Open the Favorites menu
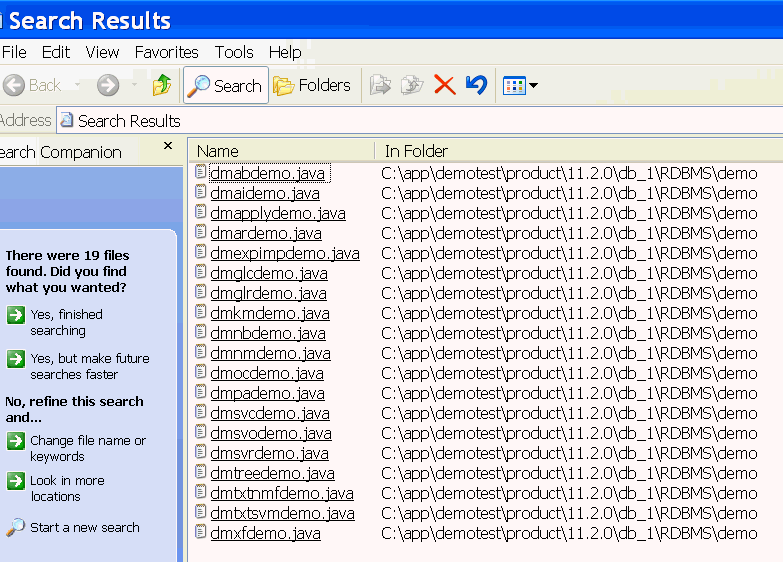Image resolution: width=783 pixels, height=562 pixels. point(166,52)
